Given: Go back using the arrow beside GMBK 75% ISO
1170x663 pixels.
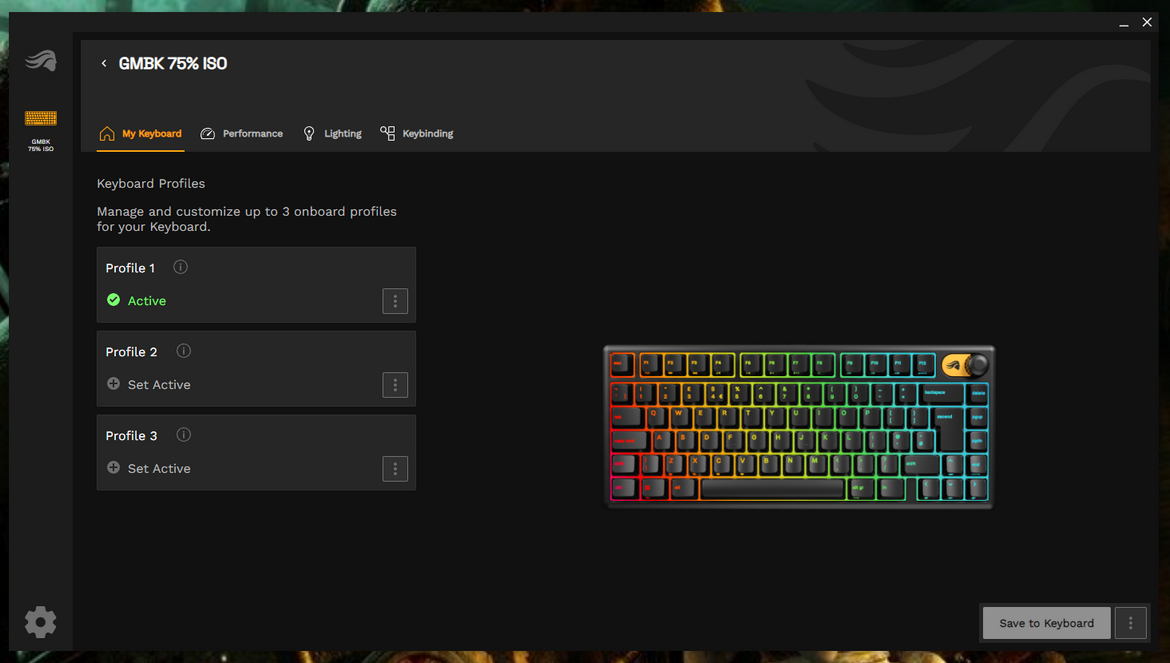Looking at the screenshot, I should [104, 63].
